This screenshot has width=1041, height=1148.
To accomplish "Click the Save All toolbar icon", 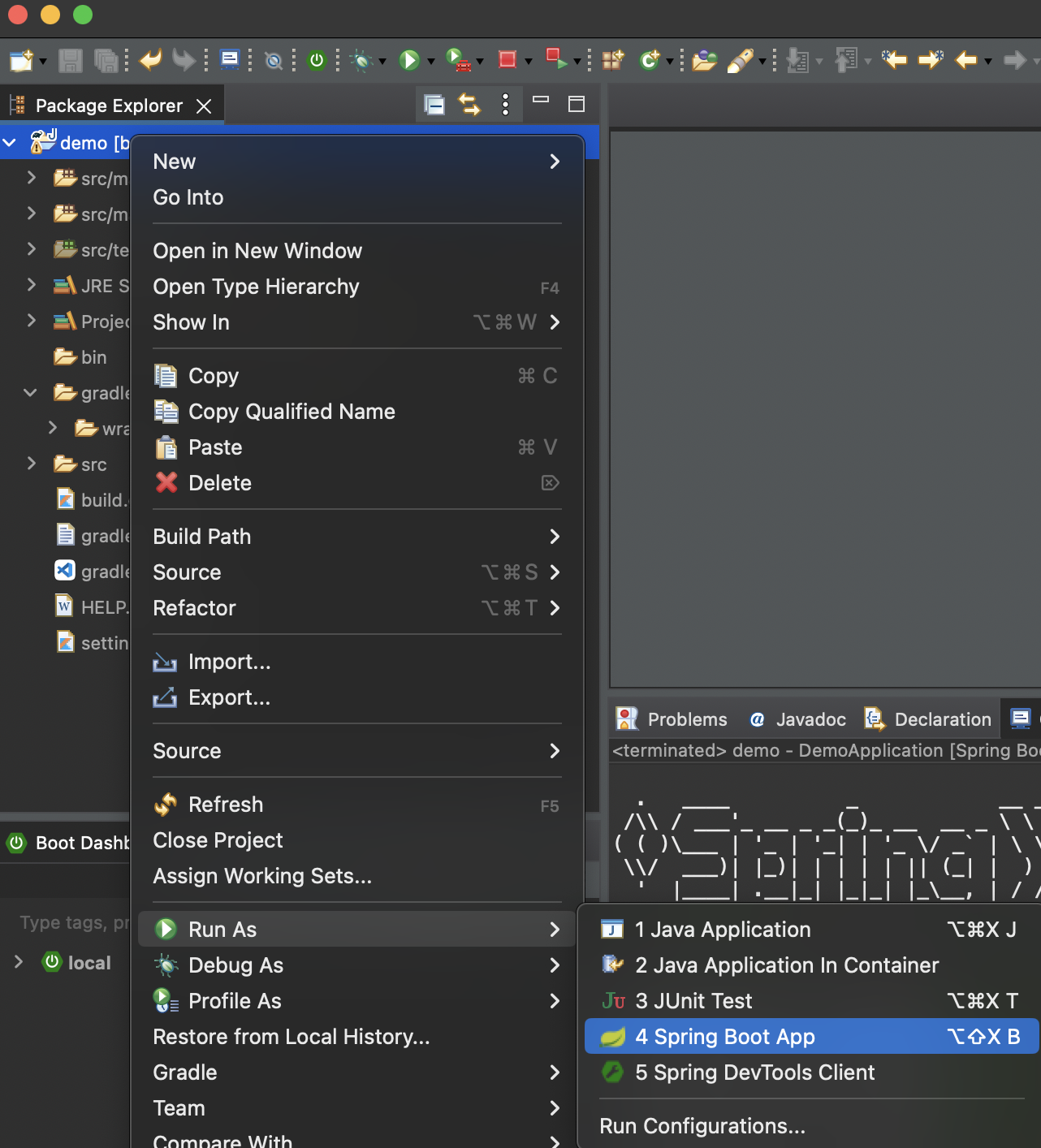I will tap(106, 60).
